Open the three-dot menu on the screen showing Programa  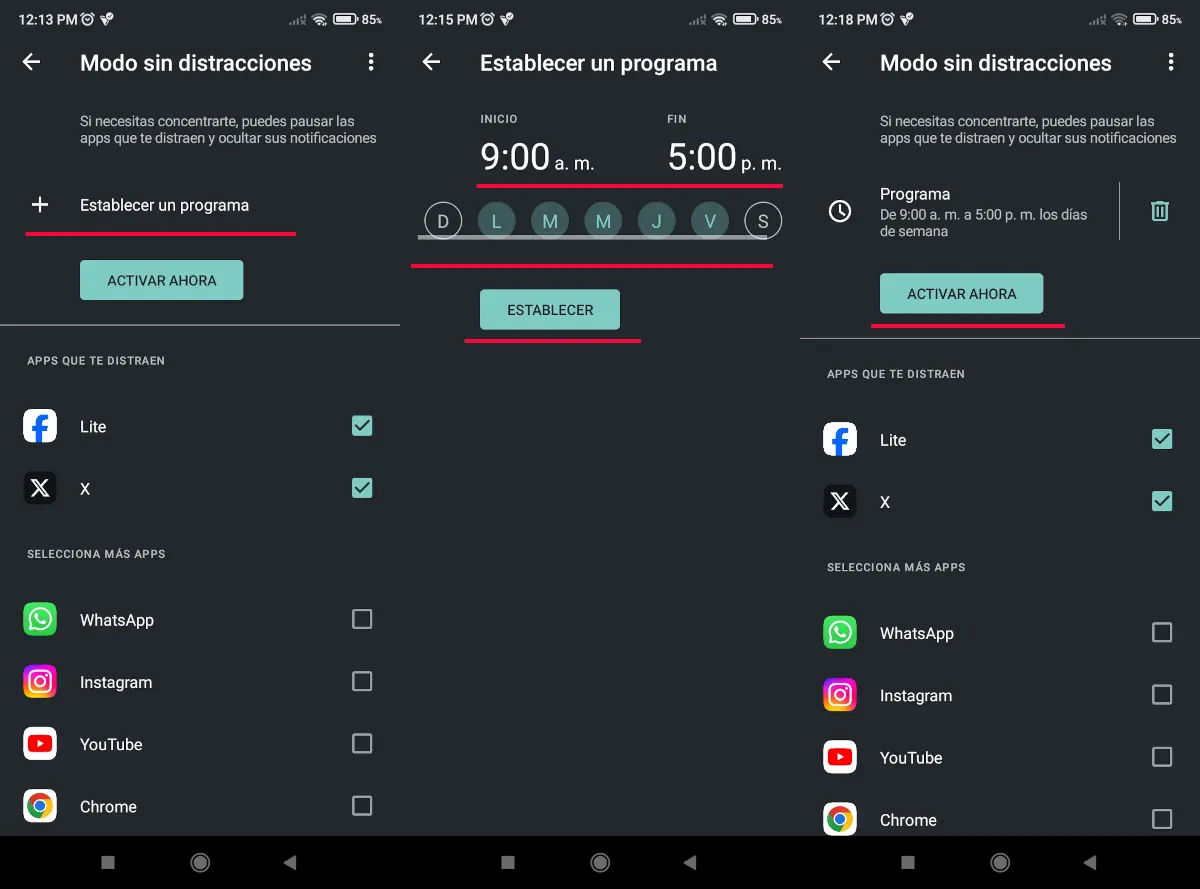(1171, 62)
